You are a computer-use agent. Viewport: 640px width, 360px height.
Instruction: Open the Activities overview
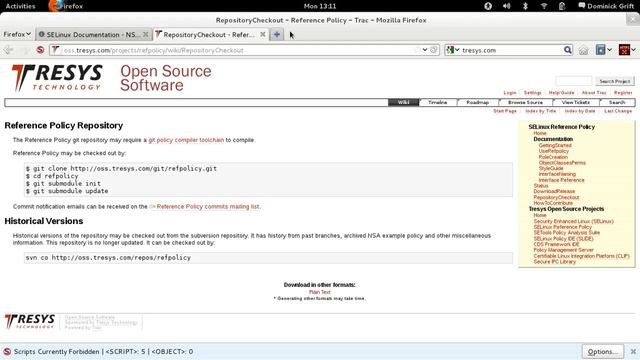pyautogui.click(x=20, y=6)
